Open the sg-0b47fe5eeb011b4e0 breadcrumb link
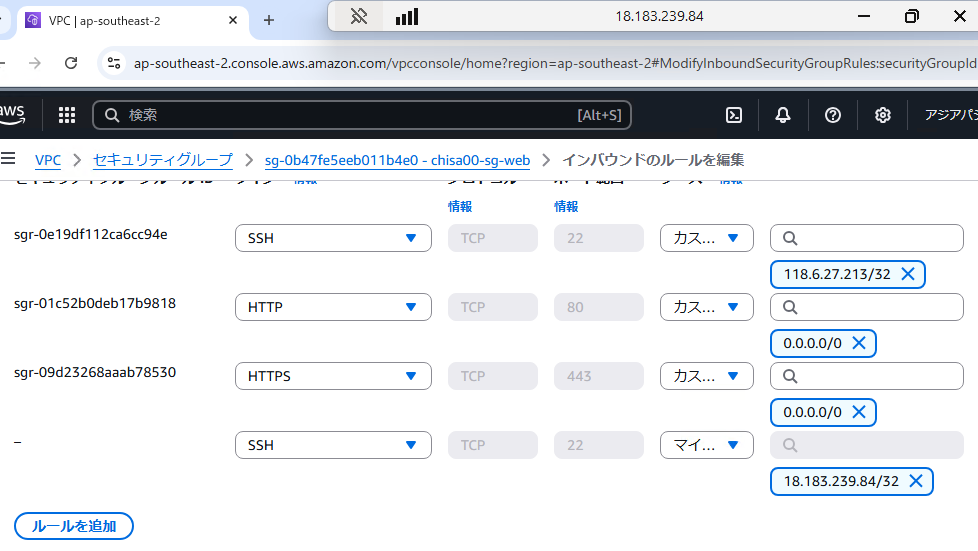The width and height of the screenshot is (978, 551). (x=397, y=160)
